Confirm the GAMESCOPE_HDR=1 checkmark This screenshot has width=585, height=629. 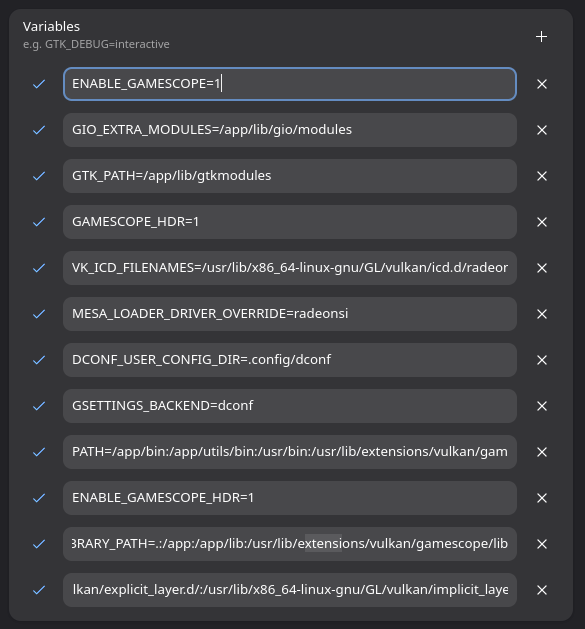(x=39, y=222)
